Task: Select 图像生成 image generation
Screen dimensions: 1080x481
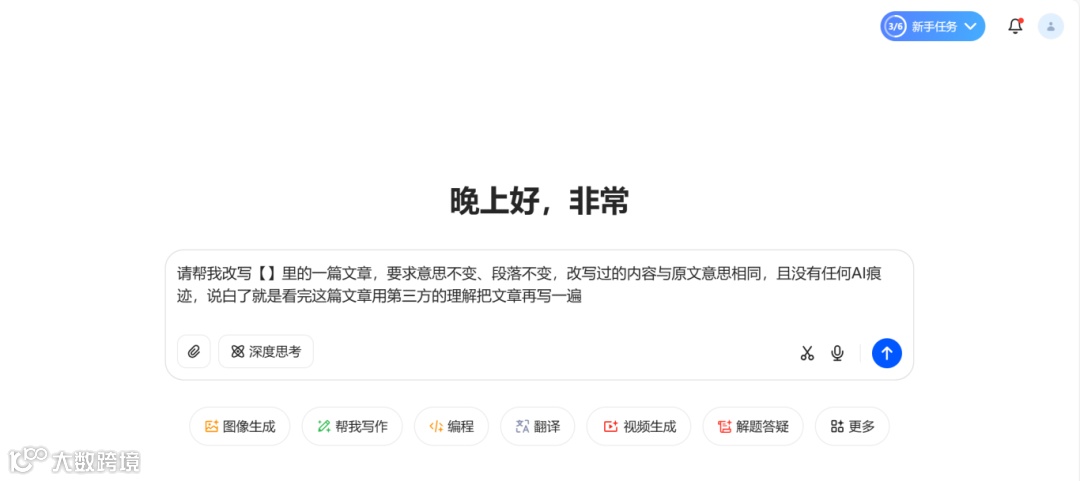Action: click(x=240, y=427)
